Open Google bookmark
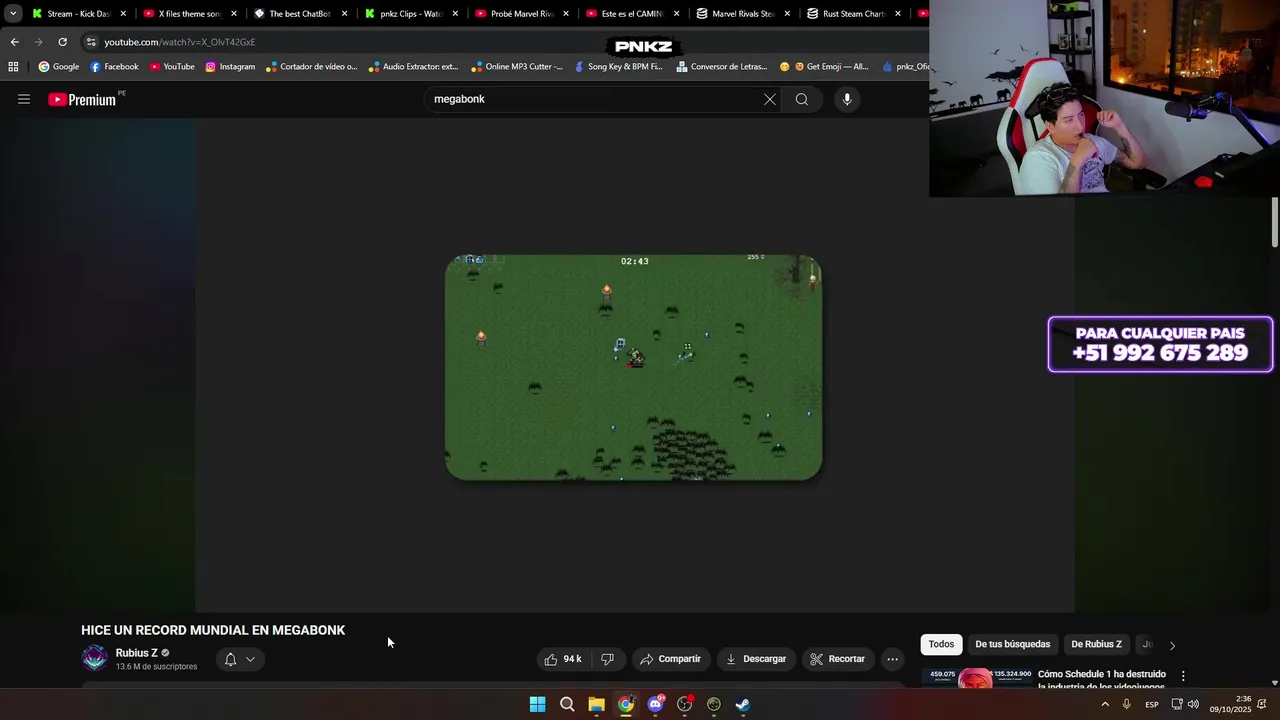This screenshot has height=720, width=1280. (59, 67)
